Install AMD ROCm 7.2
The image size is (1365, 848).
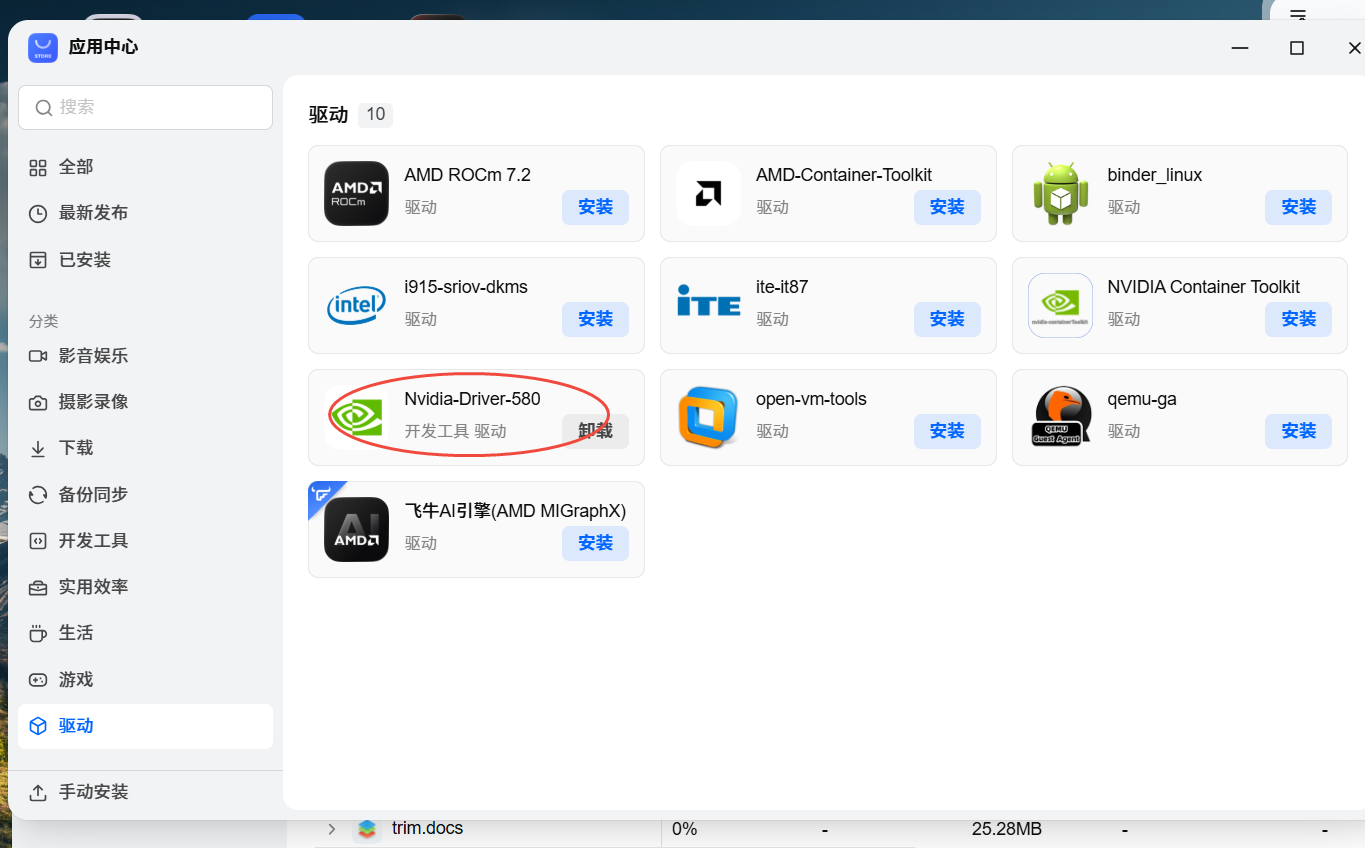click(595, 207)
